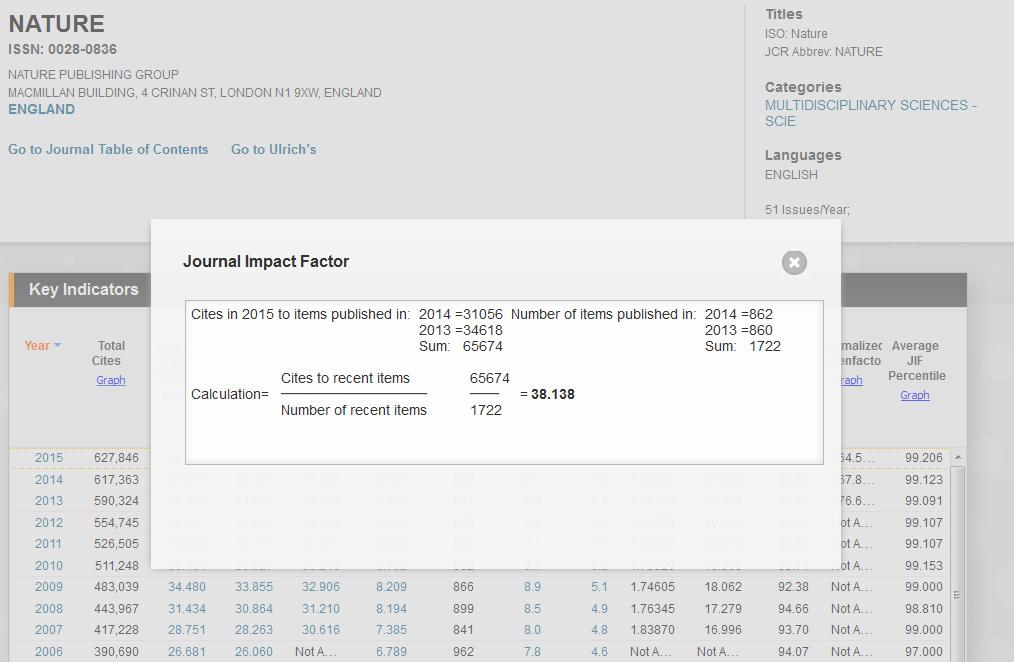Close the Journal Impact Factor popup
The image size is (1014, 662).
click(794, 262)
